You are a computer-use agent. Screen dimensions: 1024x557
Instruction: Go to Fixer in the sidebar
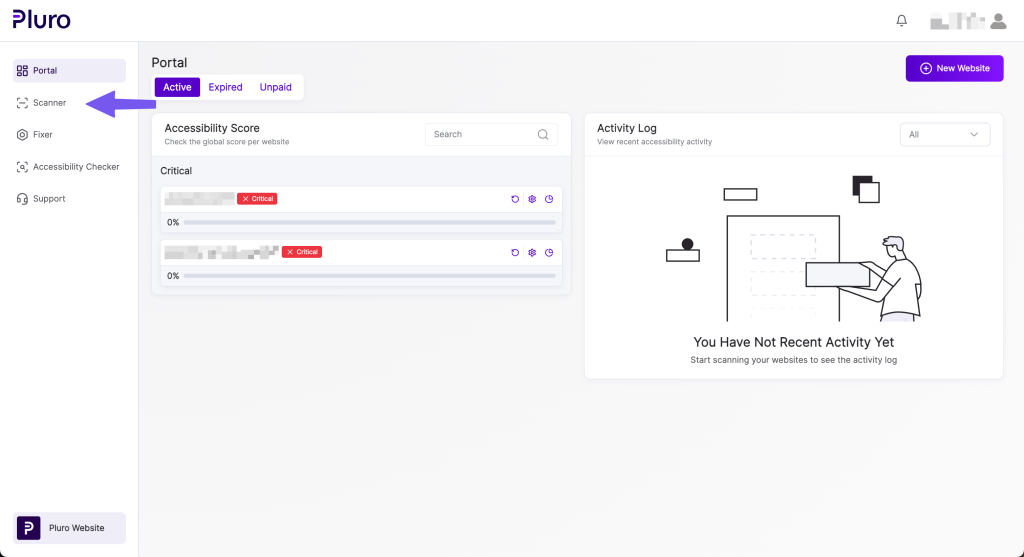(42, 135)
